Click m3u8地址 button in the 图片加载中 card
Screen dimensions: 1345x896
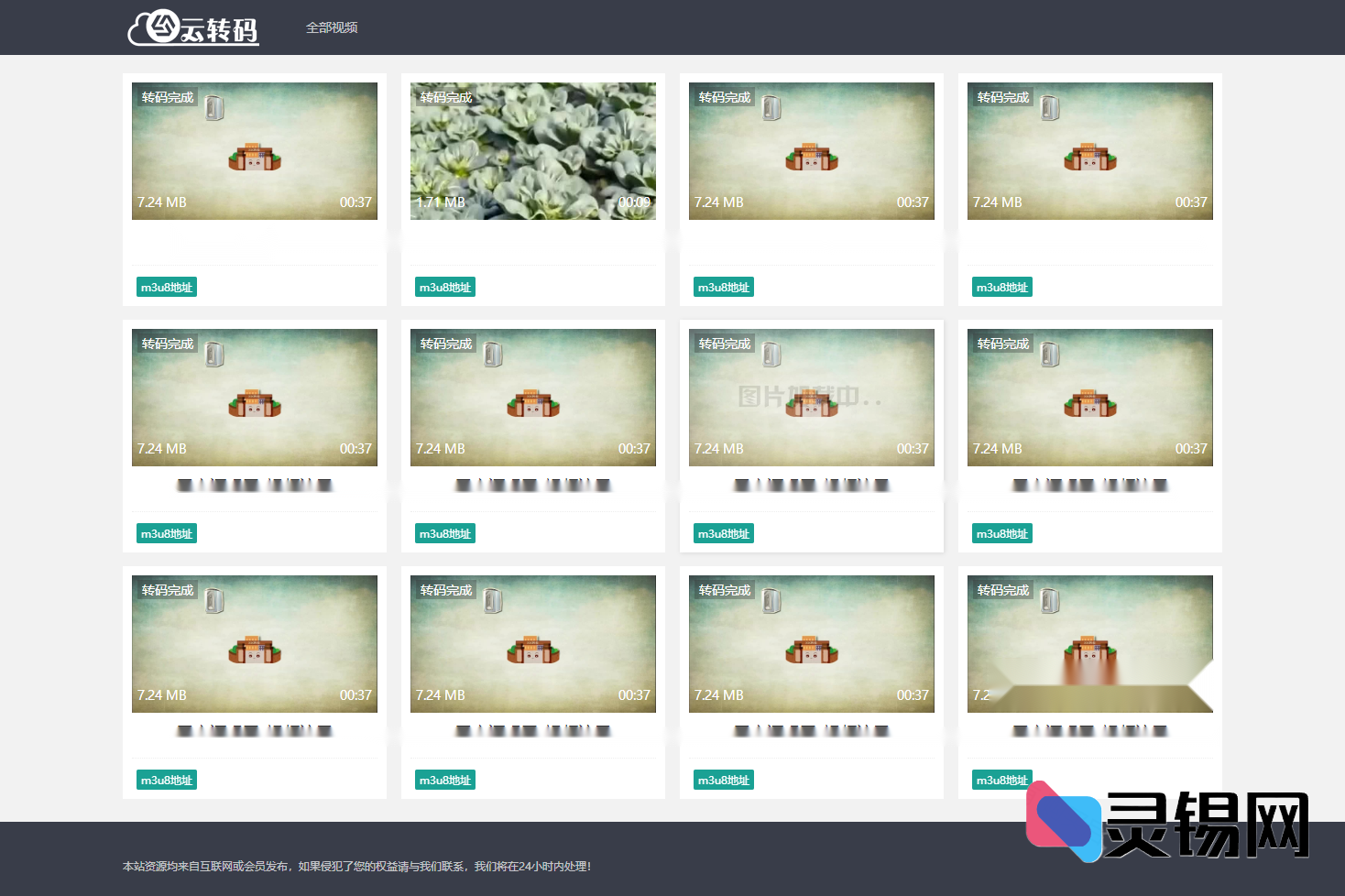point(724,534)
